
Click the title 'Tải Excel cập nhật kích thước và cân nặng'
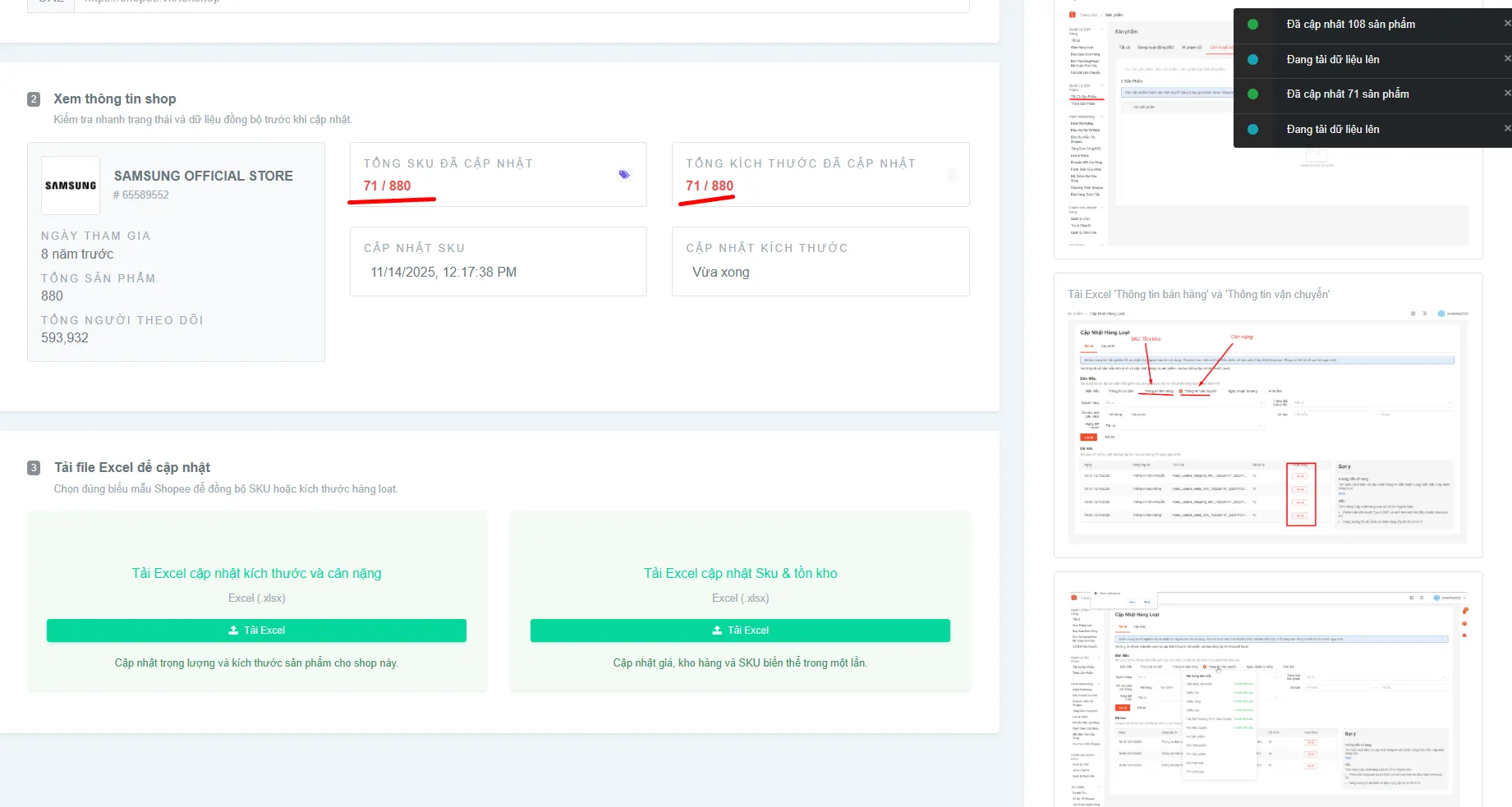(257, 574)
